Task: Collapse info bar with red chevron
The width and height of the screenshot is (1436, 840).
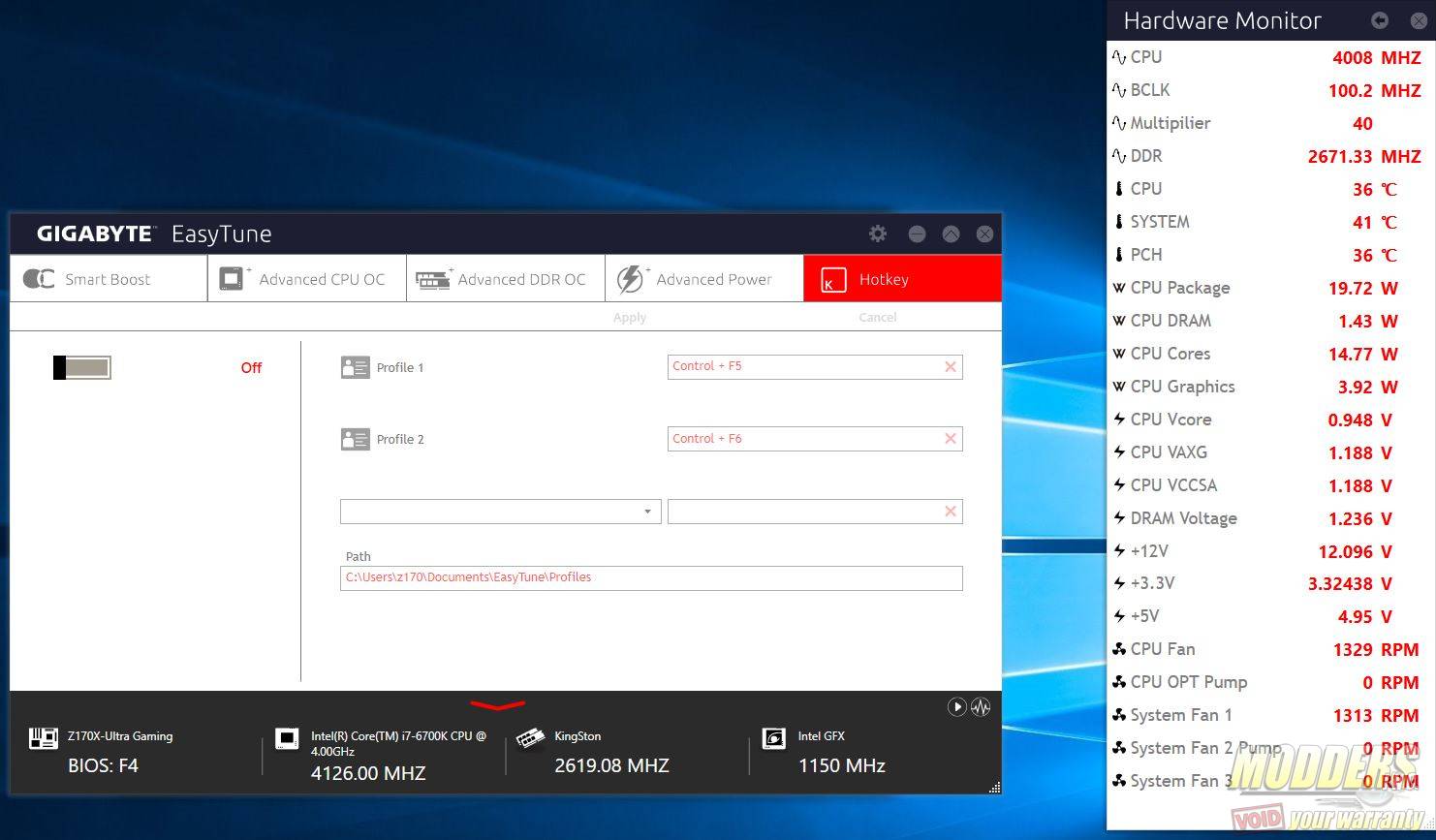Action: point(497,704)
